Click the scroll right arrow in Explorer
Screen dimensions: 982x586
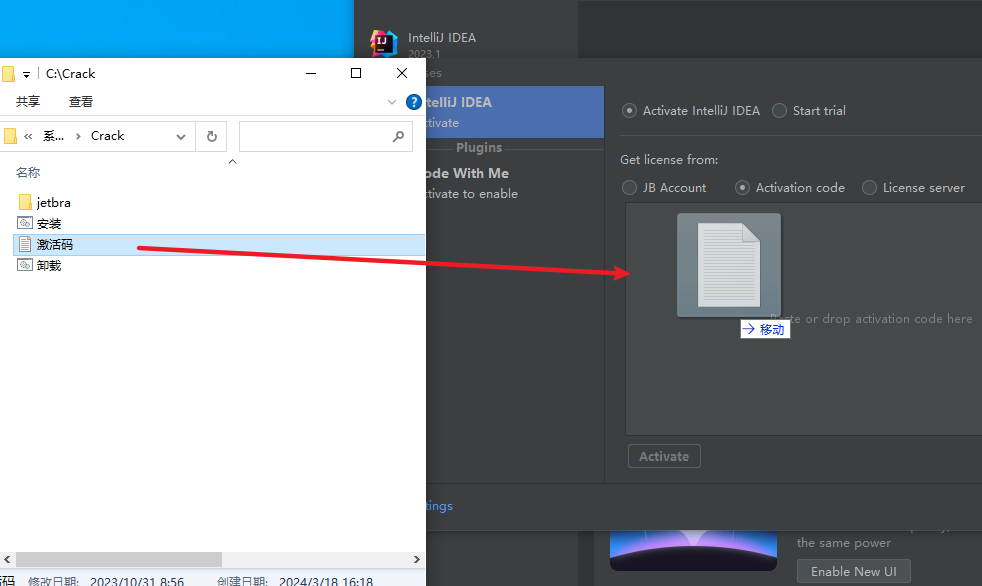pyautogui.click(x=417, y=559)
